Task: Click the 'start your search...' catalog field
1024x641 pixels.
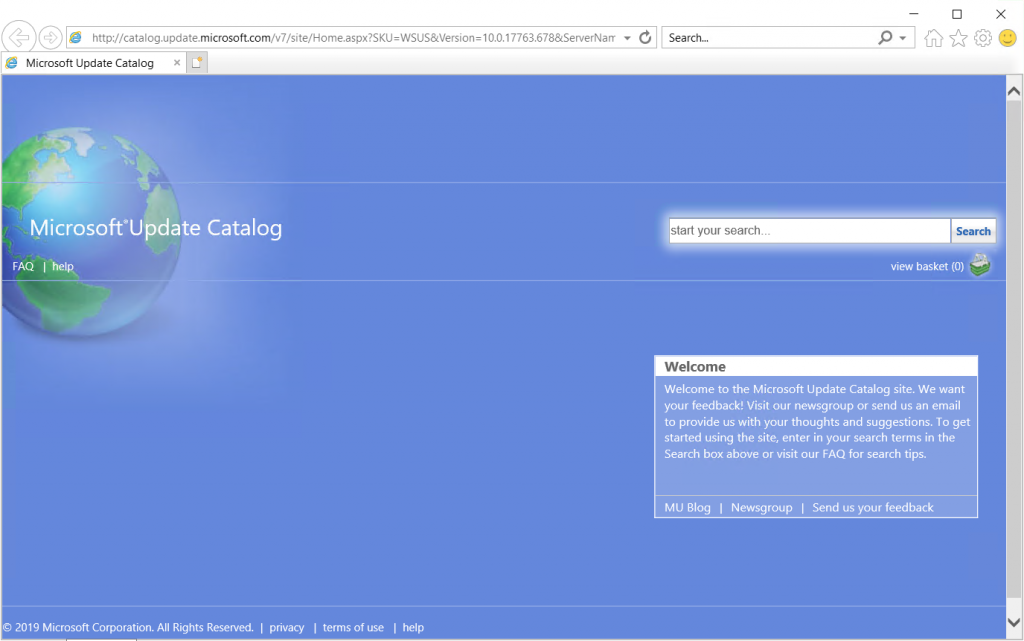Action: (x=809, y=230)
